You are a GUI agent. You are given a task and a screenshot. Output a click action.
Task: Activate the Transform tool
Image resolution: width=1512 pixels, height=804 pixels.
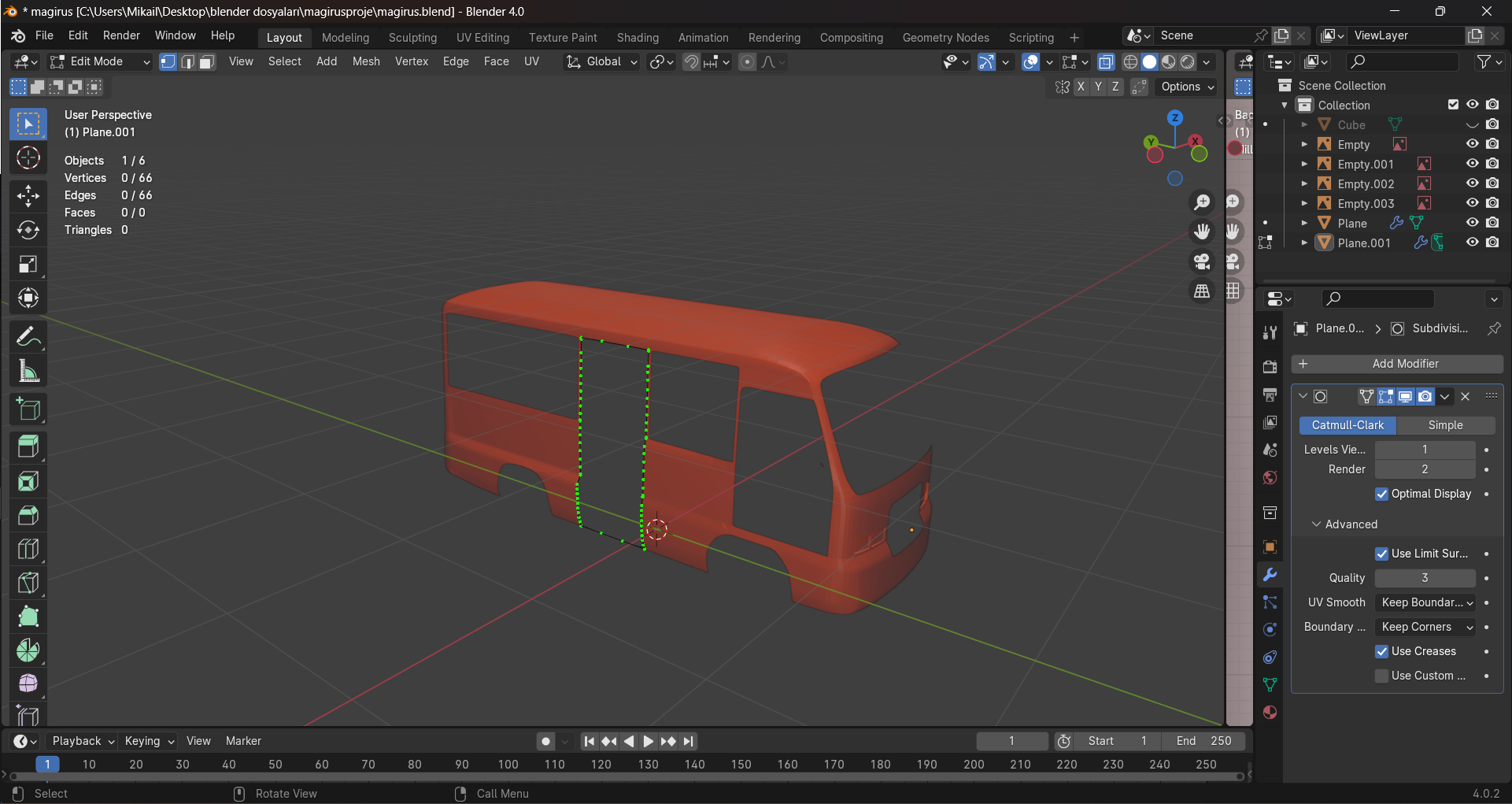point(28,298)
